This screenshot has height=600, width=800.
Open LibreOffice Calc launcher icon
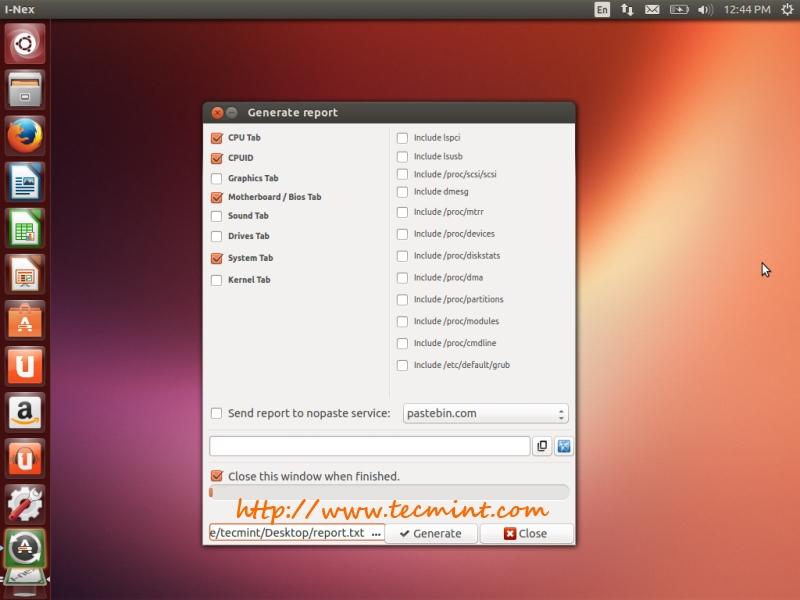(x=25, y=228)
